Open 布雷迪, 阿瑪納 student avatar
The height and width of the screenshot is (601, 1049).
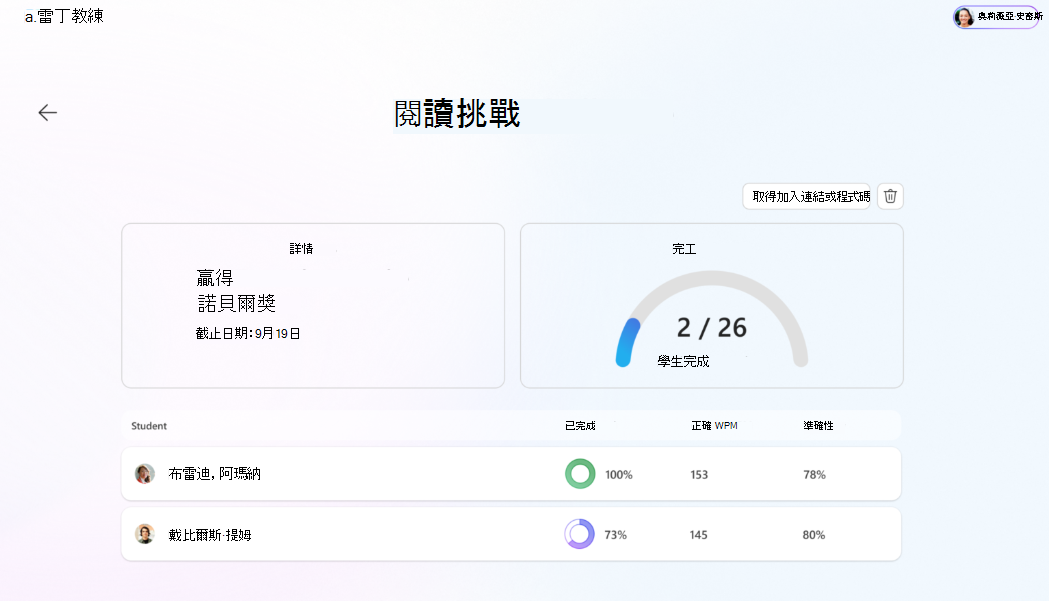pyautogui.click(x=145, y=474)
